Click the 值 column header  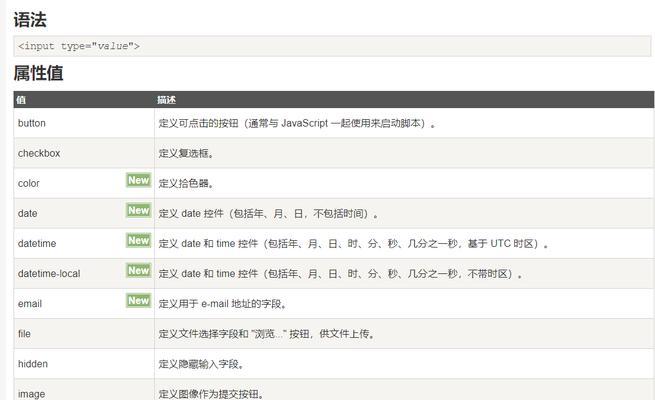pyautogui.click(x=21, y=100)
